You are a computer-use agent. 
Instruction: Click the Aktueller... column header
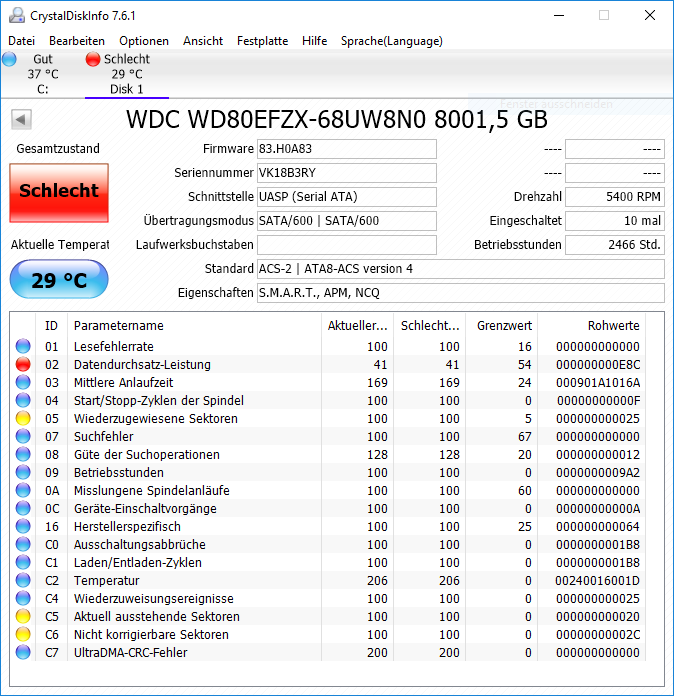(x=357, y=325)
